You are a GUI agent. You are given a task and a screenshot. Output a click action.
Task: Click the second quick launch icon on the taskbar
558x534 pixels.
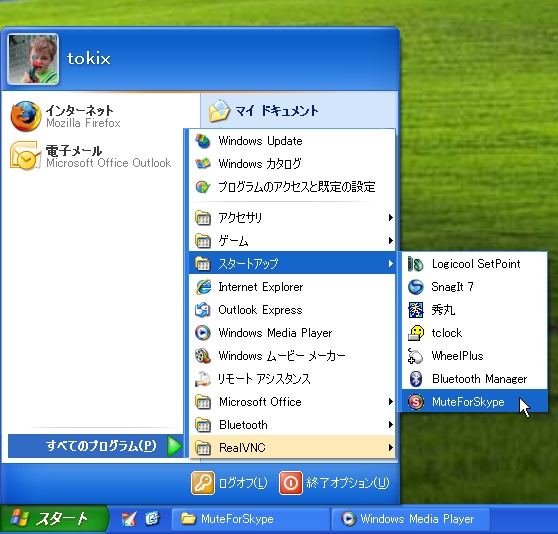coord(152,519)
